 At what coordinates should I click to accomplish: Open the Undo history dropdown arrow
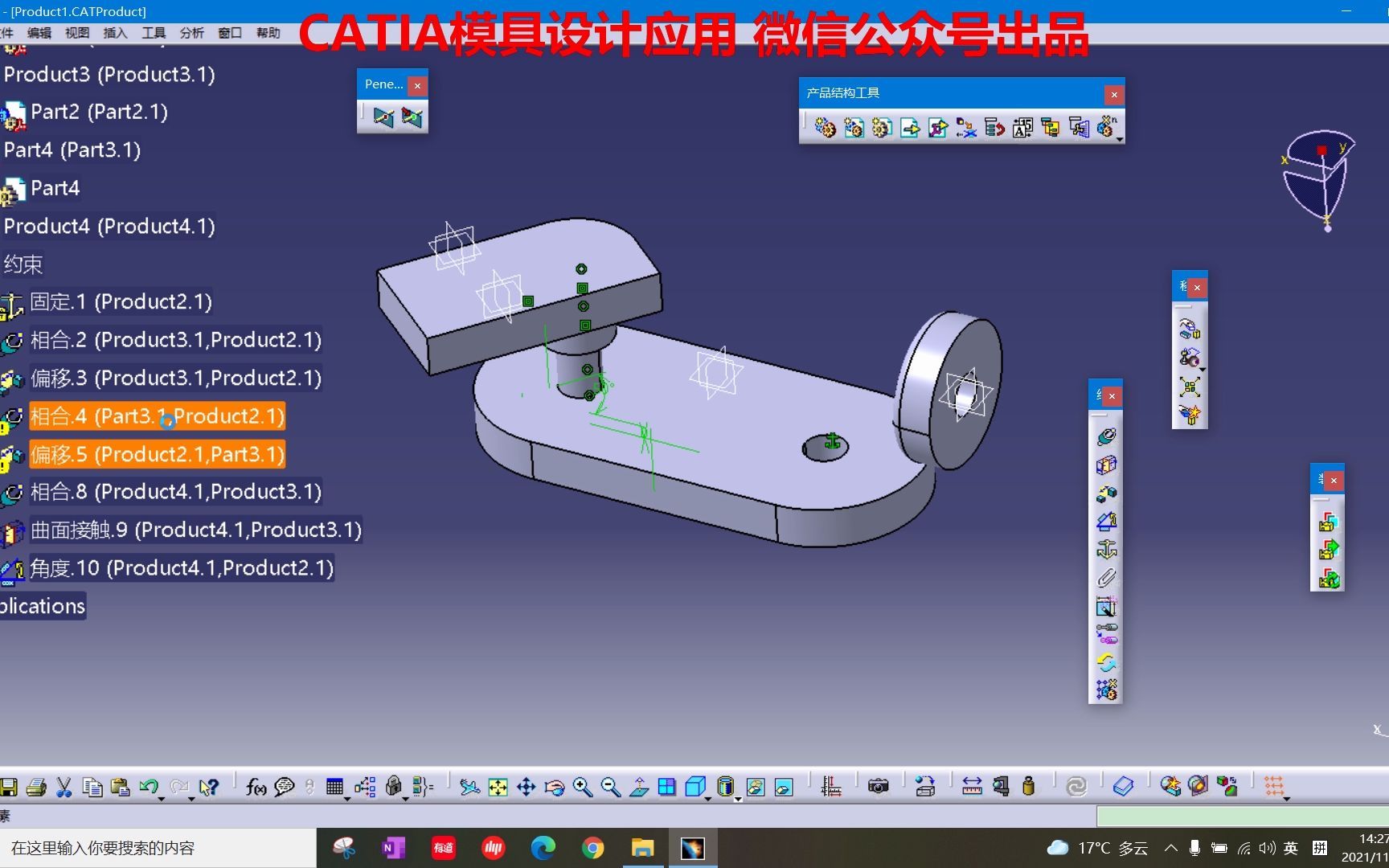point(162,798)
